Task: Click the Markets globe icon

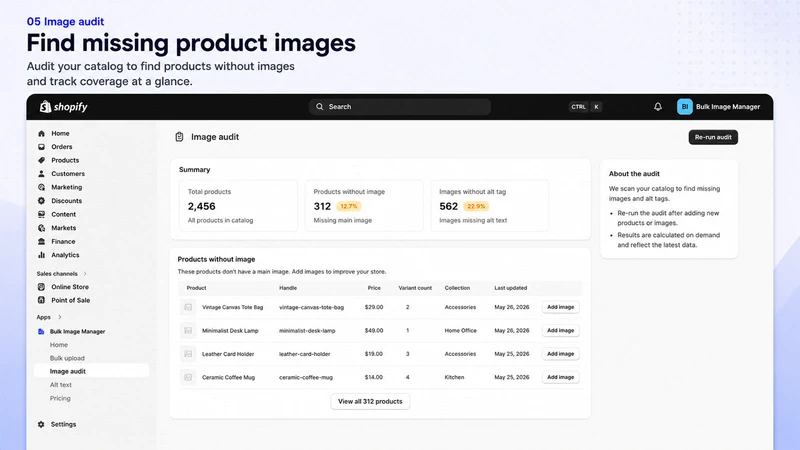Action: tap(41, 228)
